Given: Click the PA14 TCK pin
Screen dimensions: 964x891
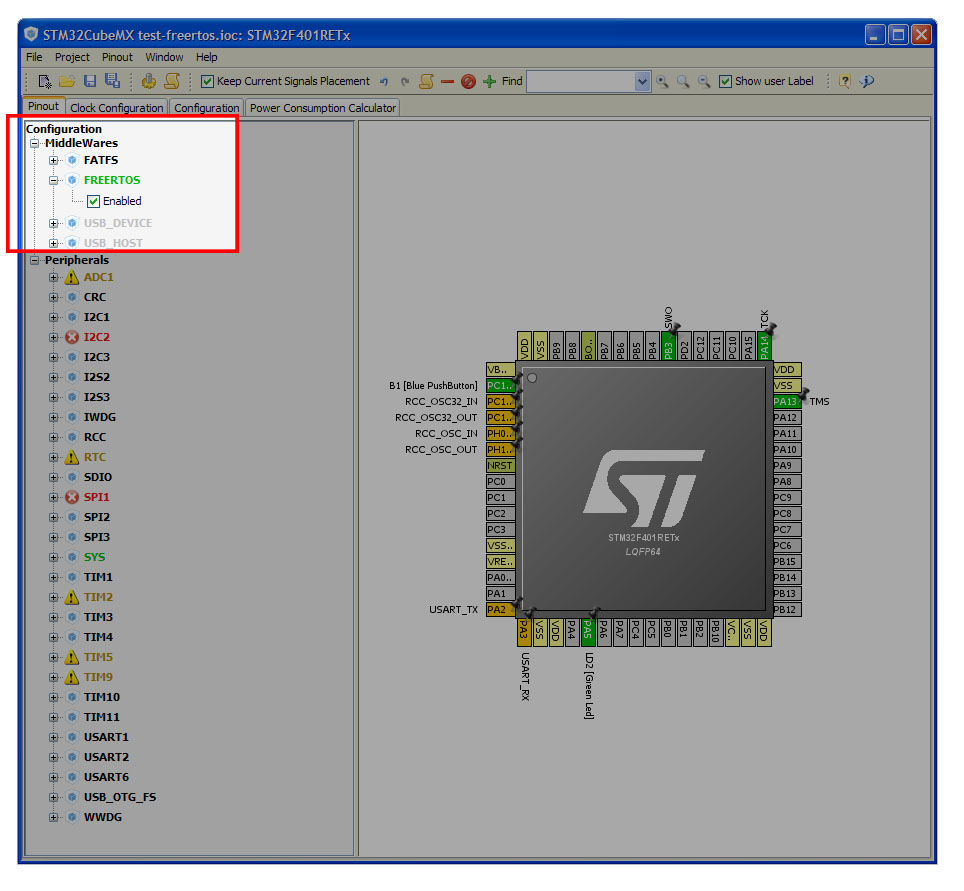Looking at the screenshot, I should 764,347.
